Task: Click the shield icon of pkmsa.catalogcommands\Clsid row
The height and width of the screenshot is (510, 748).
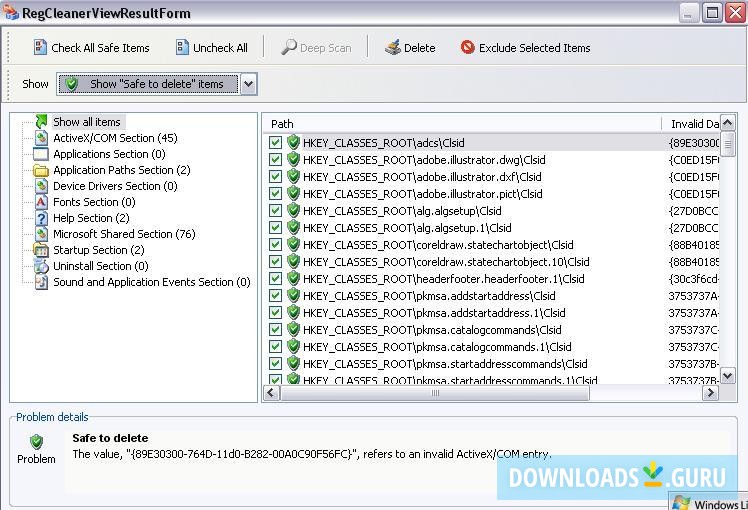Action: 293,330
